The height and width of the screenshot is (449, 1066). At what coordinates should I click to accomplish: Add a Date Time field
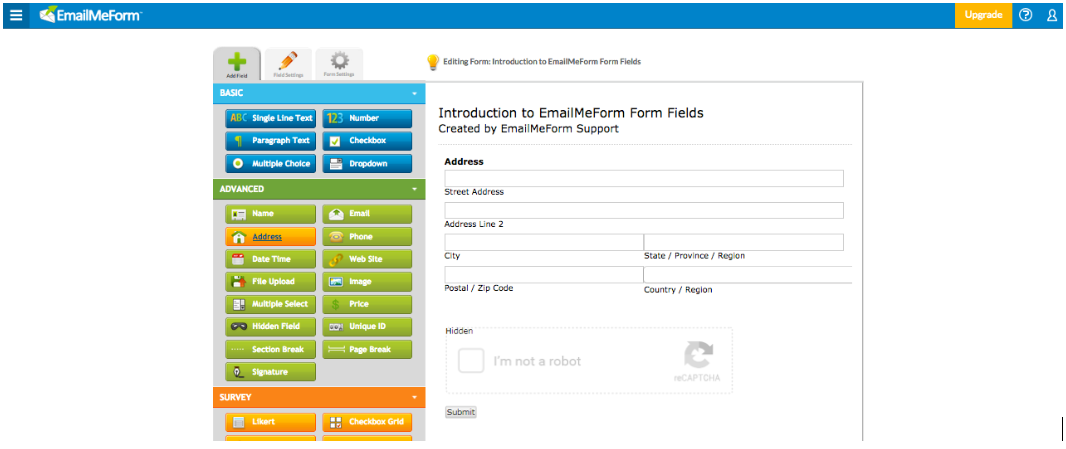pos(271,259)
